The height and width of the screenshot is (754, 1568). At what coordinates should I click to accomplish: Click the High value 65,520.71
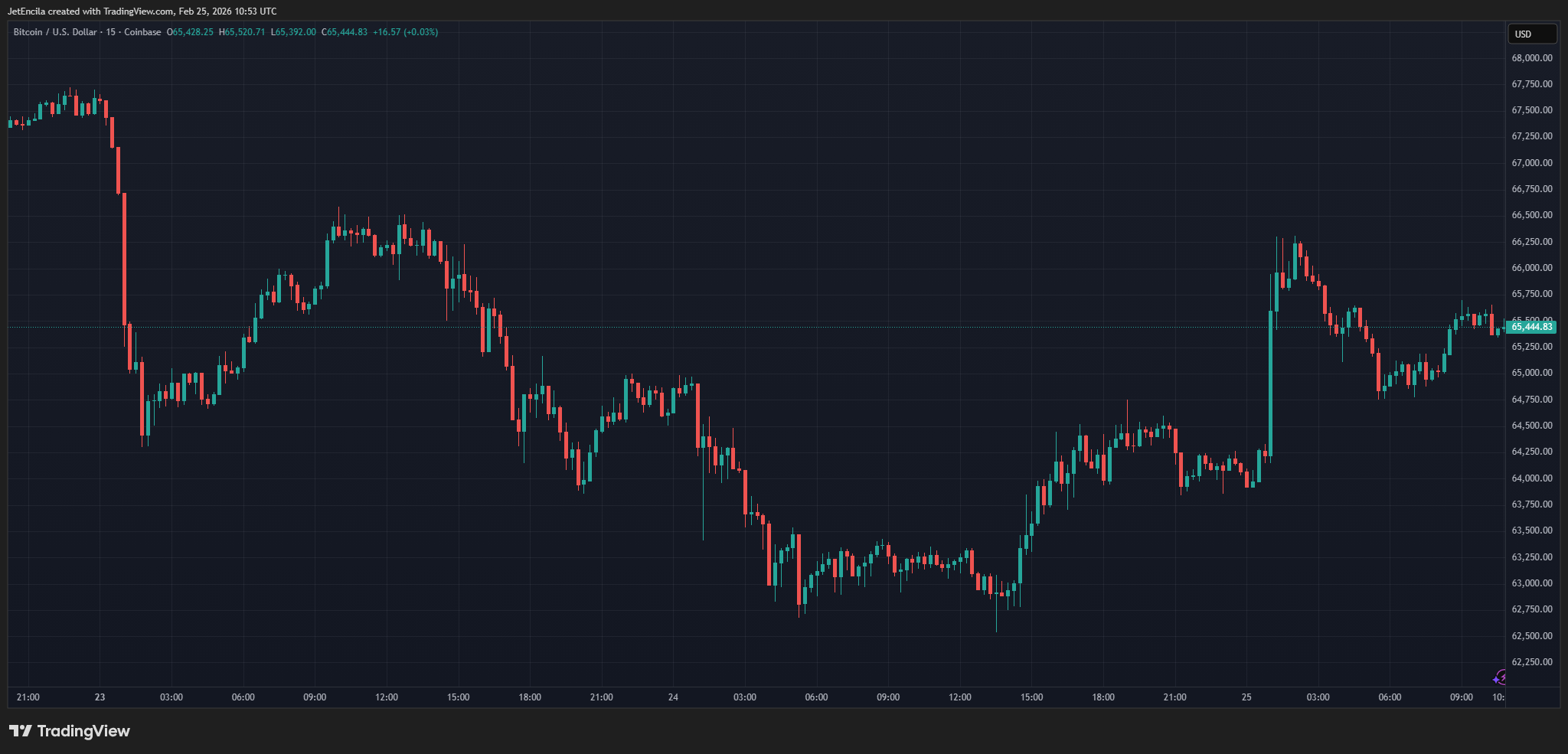(244, 32)
